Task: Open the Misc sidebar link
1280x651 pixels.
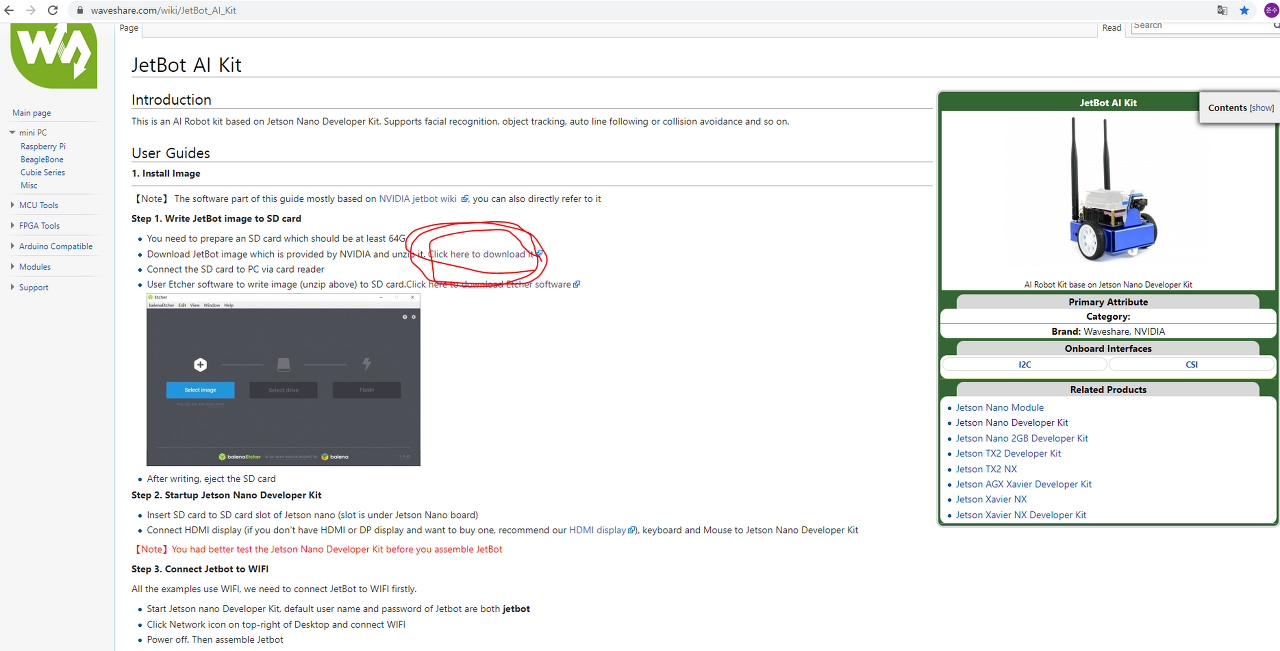Action: pyautogui.click(x=29, y=185)
